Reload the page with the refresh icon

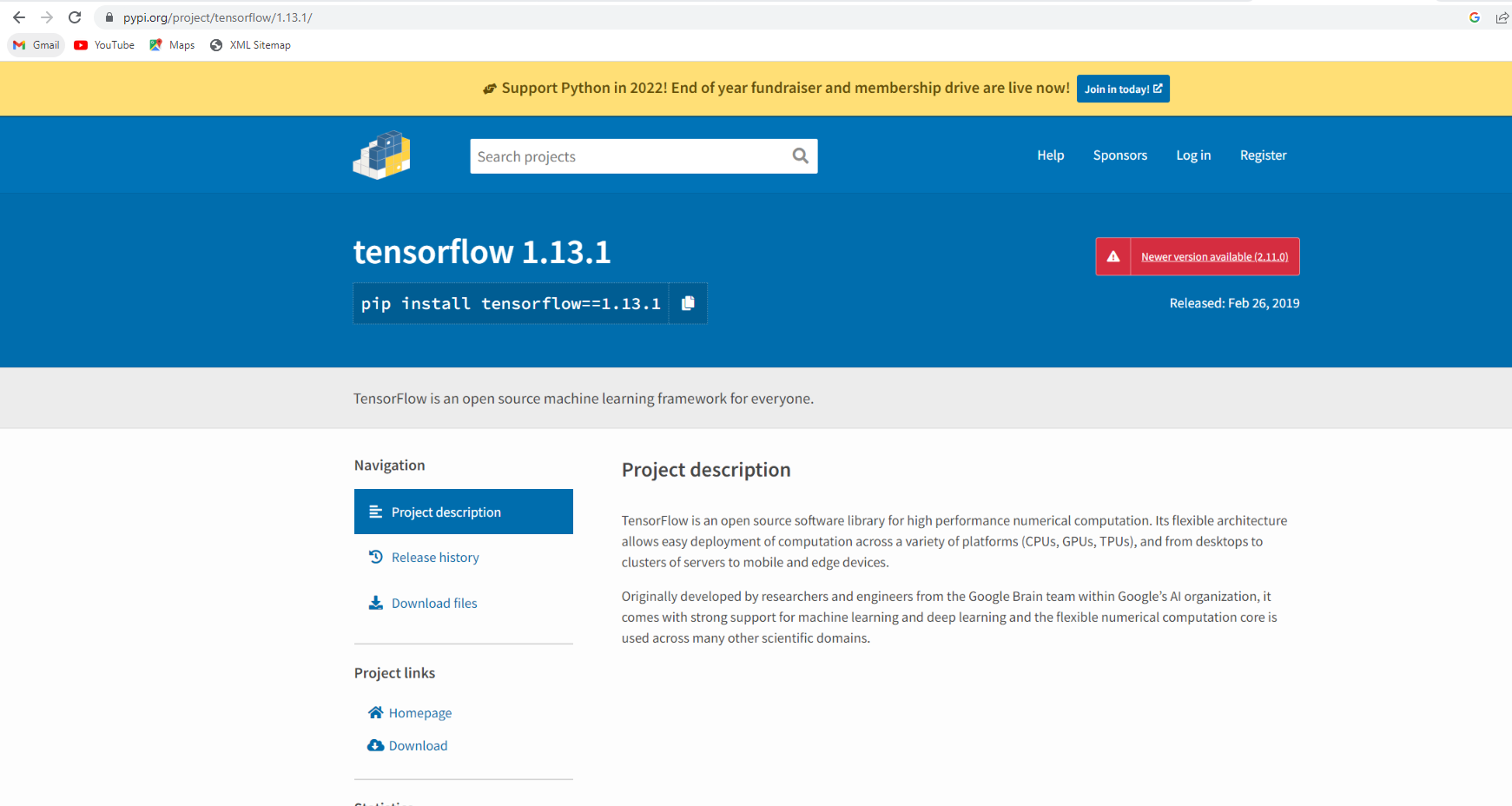pos(75,17)
